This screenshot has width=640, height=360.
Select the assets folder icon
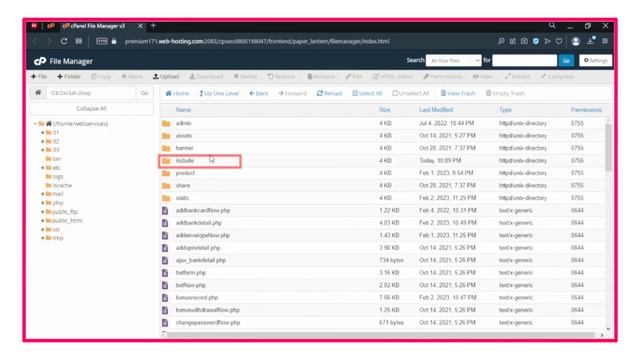coord(166,136)
